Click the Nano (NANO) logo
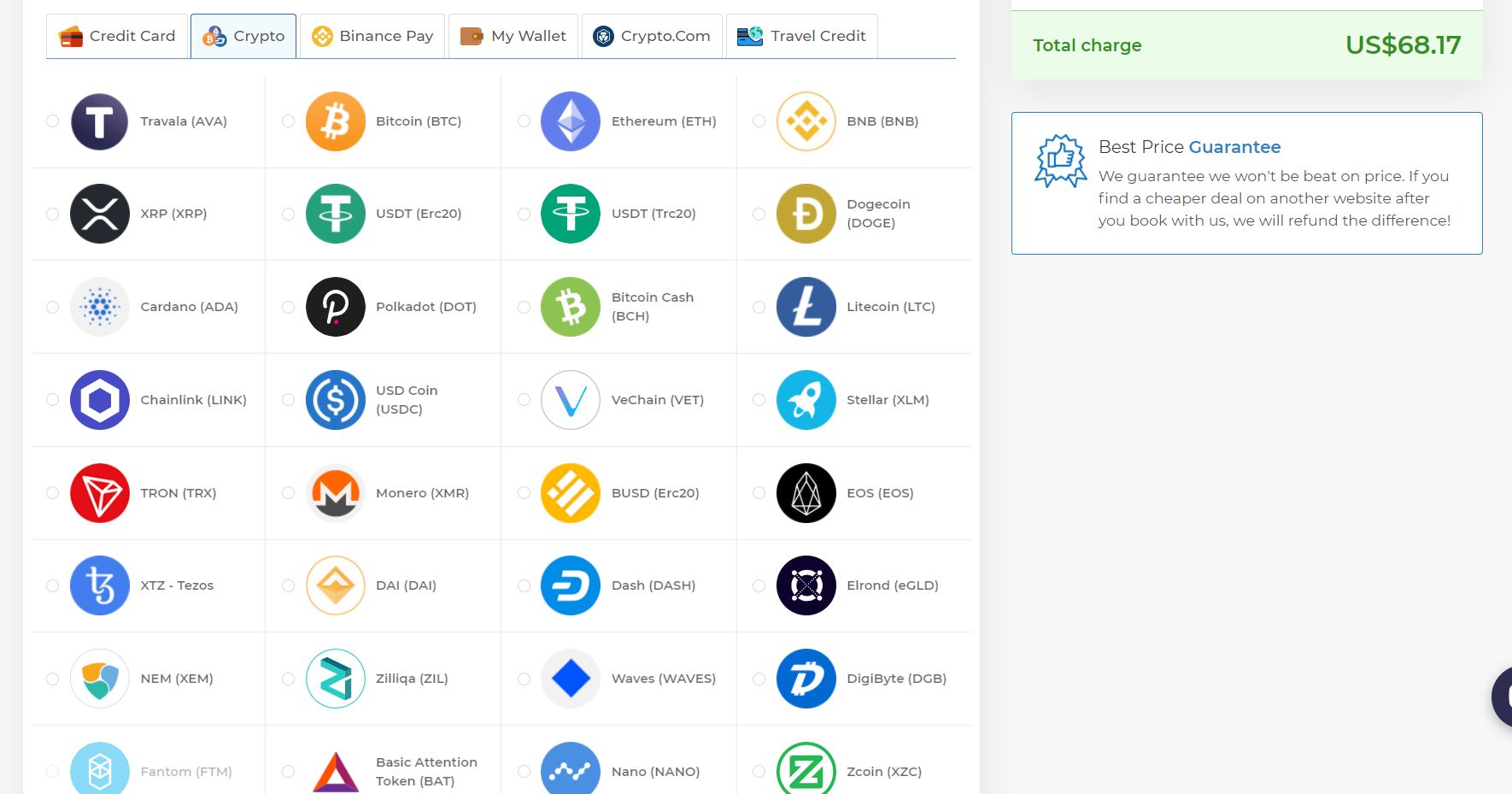Screen dimensions: 1512x794 coord(571,768)
